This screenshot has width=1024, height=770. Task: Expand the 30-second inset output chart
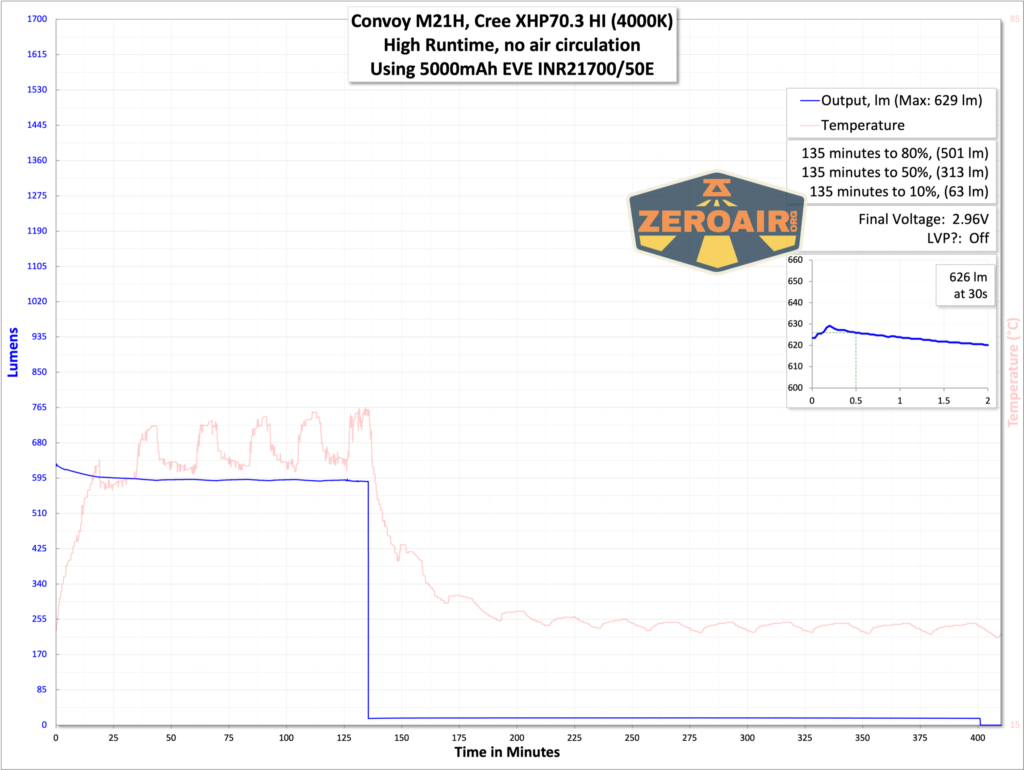click(x=890, y=330)
